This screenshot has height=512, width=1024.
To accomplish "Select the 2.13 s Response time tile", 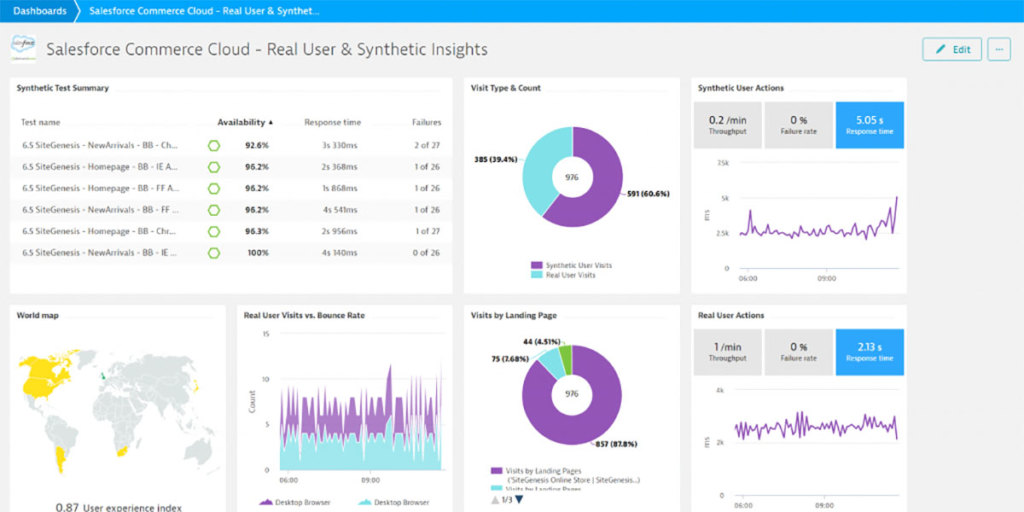I will (869, 352).
